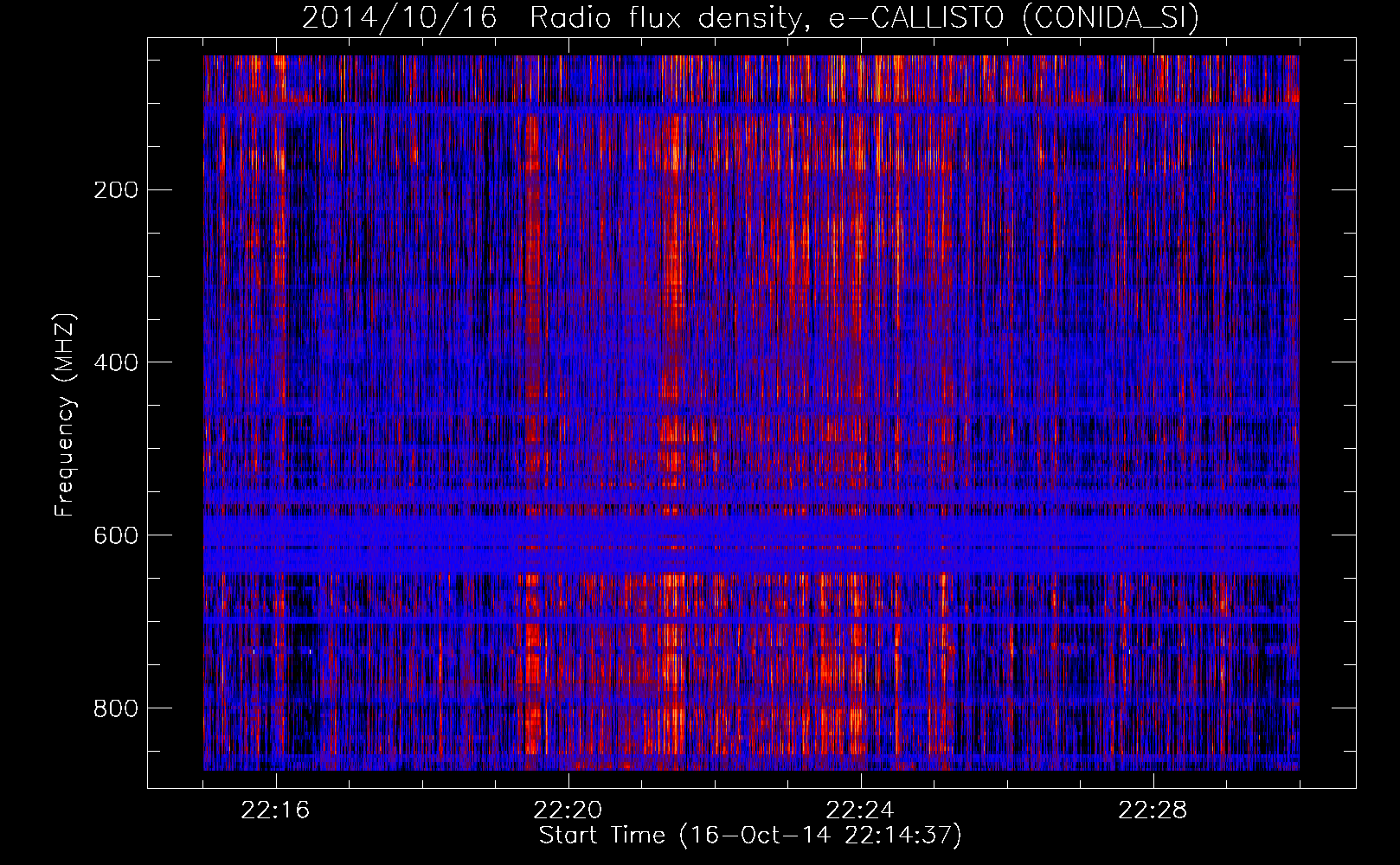This screenshot has width=1400, height=865.
Task: Select the station name (CONIDA_SI) in the title
Action: pyautogui.click(x=1110, y=18)
